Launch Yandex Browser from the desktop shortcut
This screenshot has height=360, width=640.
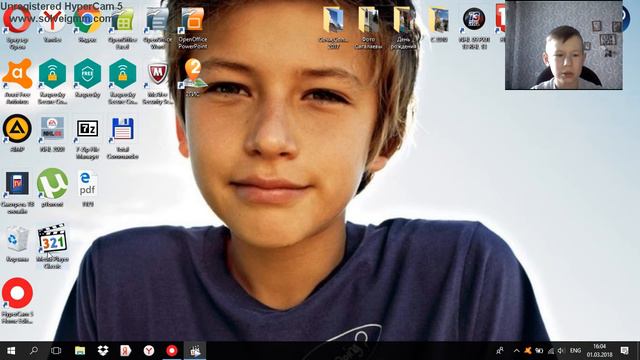[x=52, y=20]
